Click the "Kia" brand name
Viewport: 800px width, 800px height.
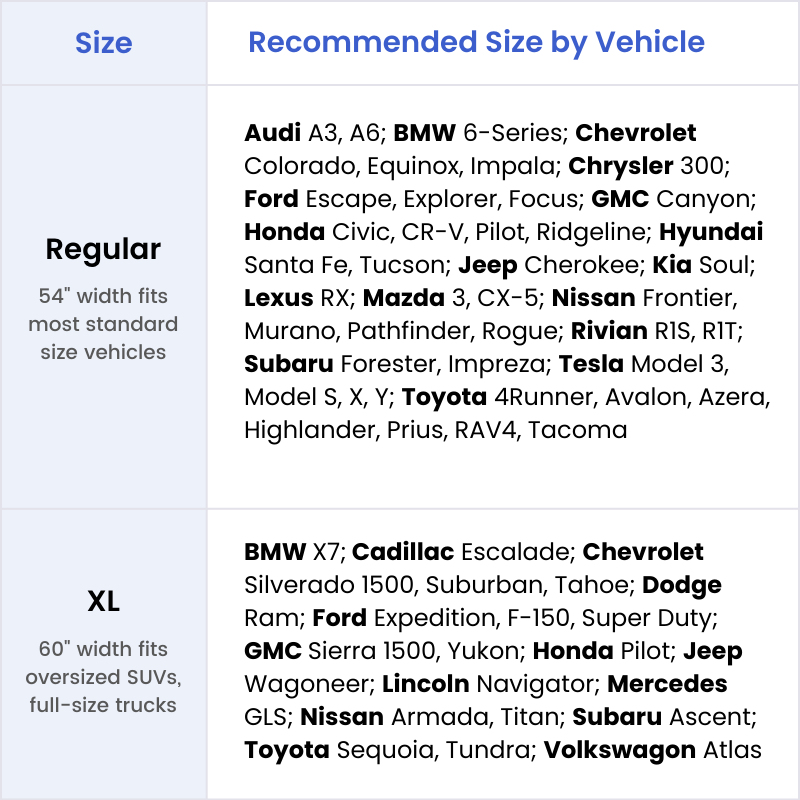point(672,265)
